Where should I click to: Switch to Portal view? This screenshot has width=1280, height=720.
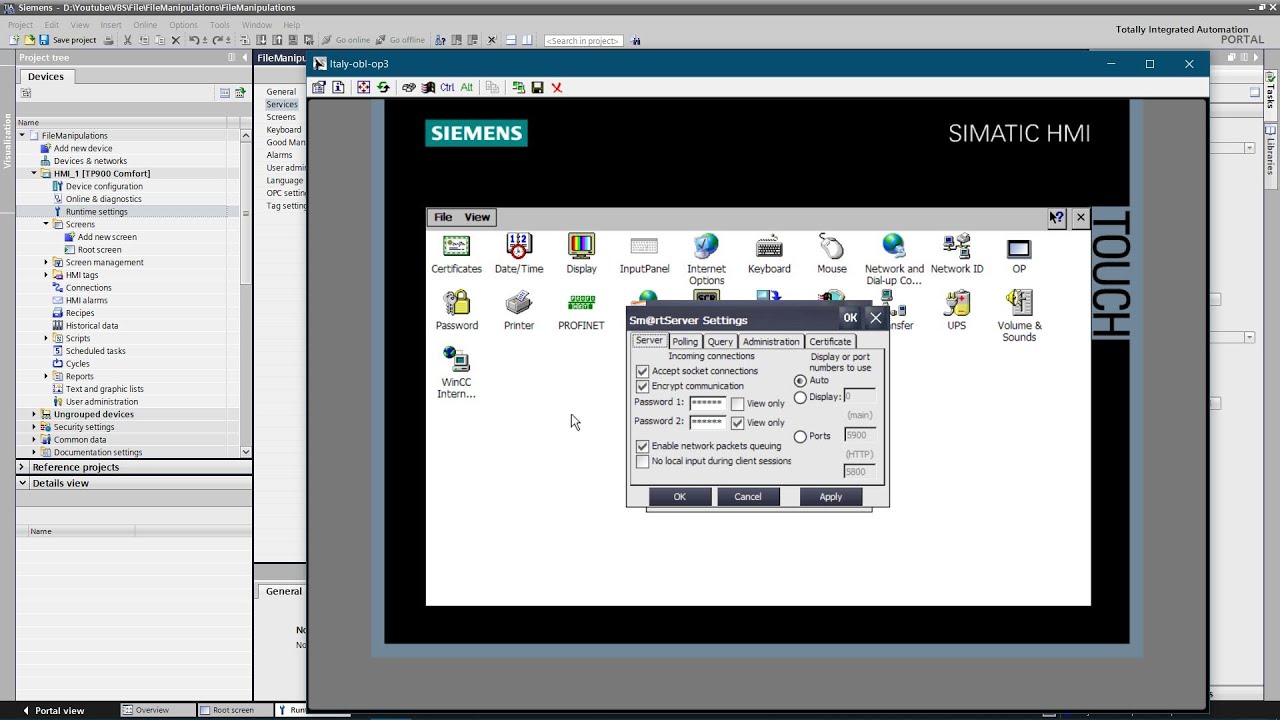53,711
